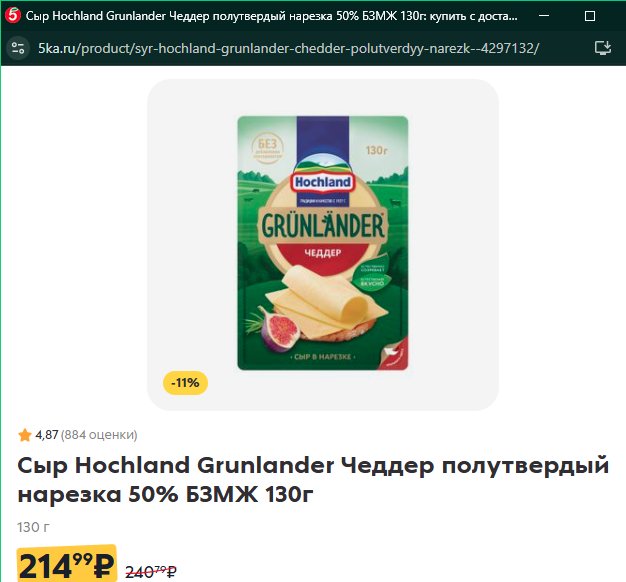Viewport: 626px width, 582px height.
Task: Open the 884 оценки reviews link
Action: click(x=99, y=435)
